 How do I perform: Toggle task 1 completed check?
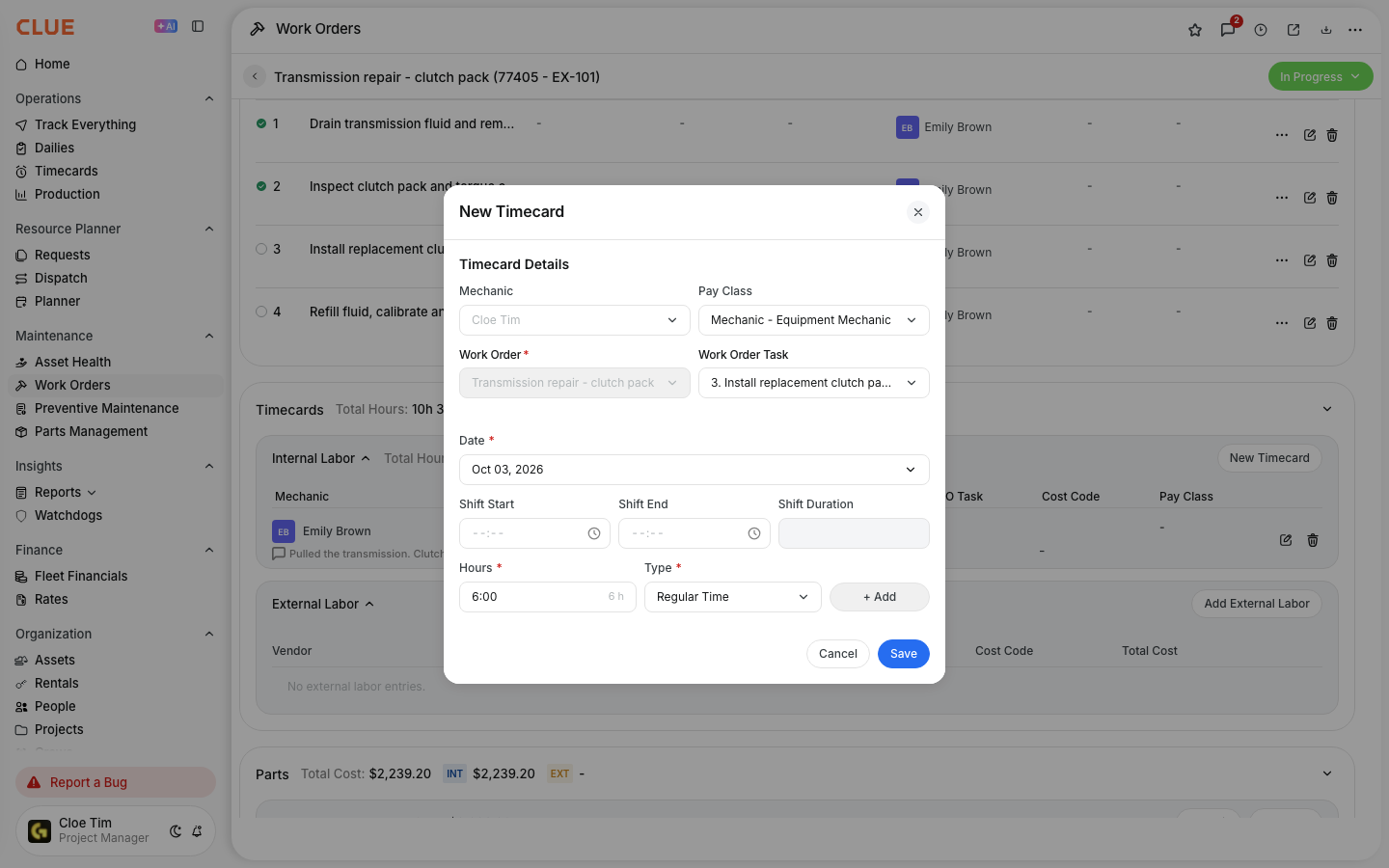click(x=261, y=123)
